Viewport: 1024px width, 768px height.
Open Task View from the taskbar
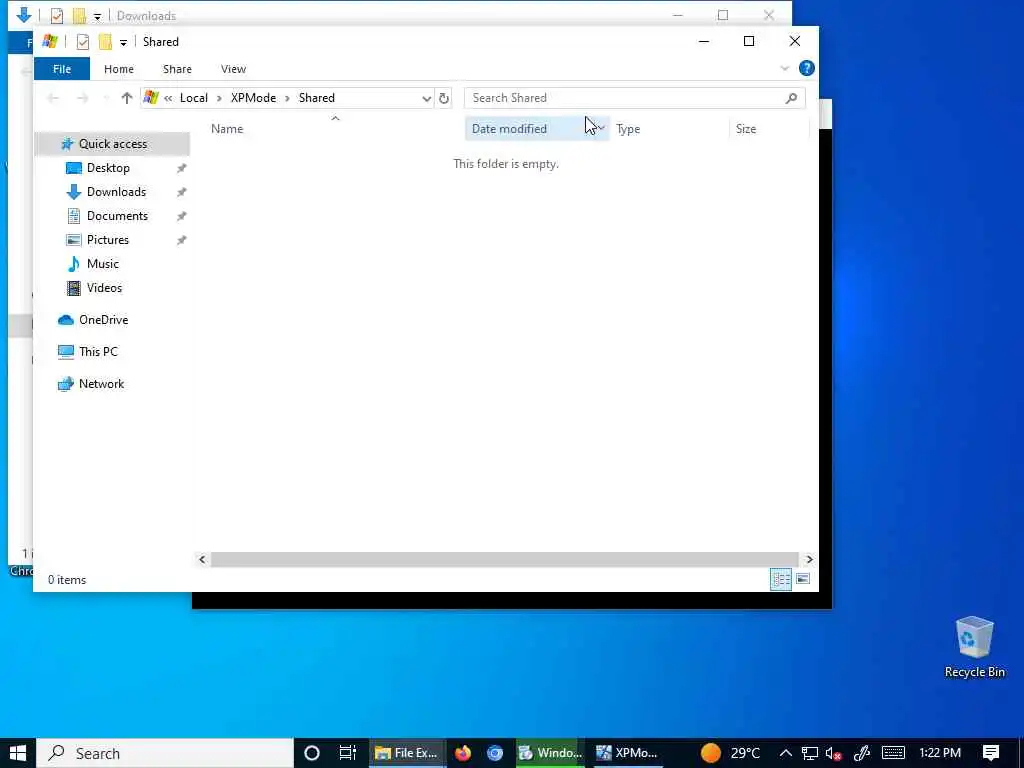[x=347, y=753]
